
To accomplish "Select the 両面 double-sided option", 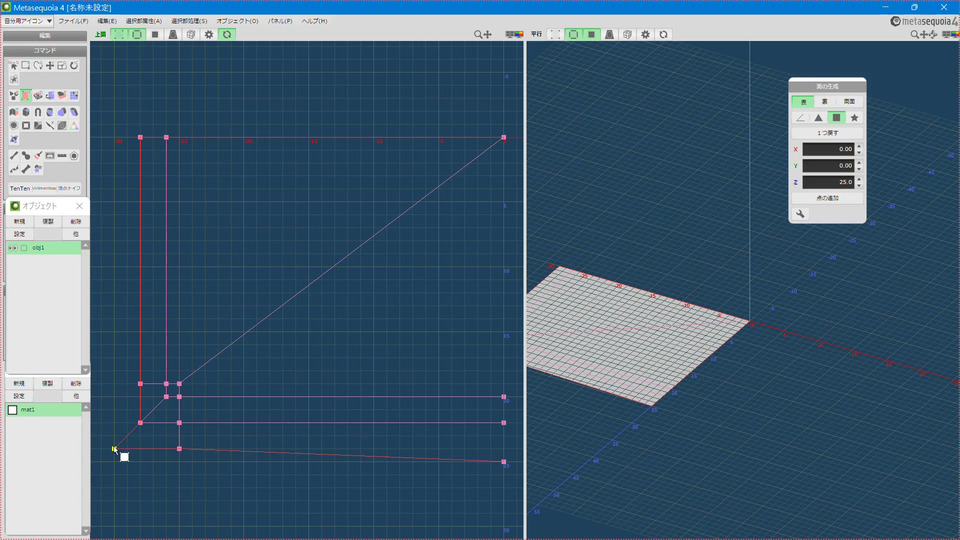I will tap(850, 101).
